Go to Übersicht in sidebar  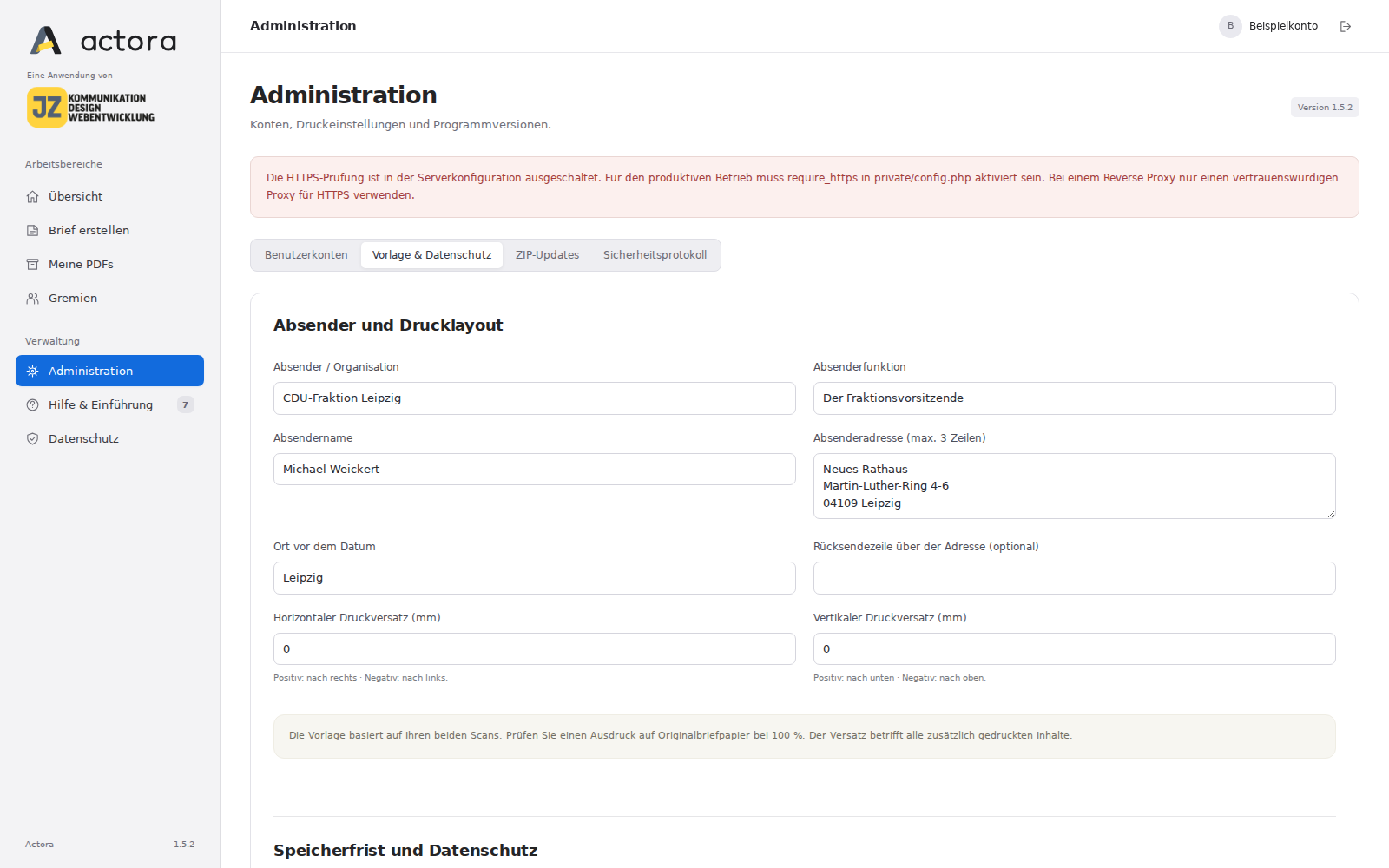point(109,197)
